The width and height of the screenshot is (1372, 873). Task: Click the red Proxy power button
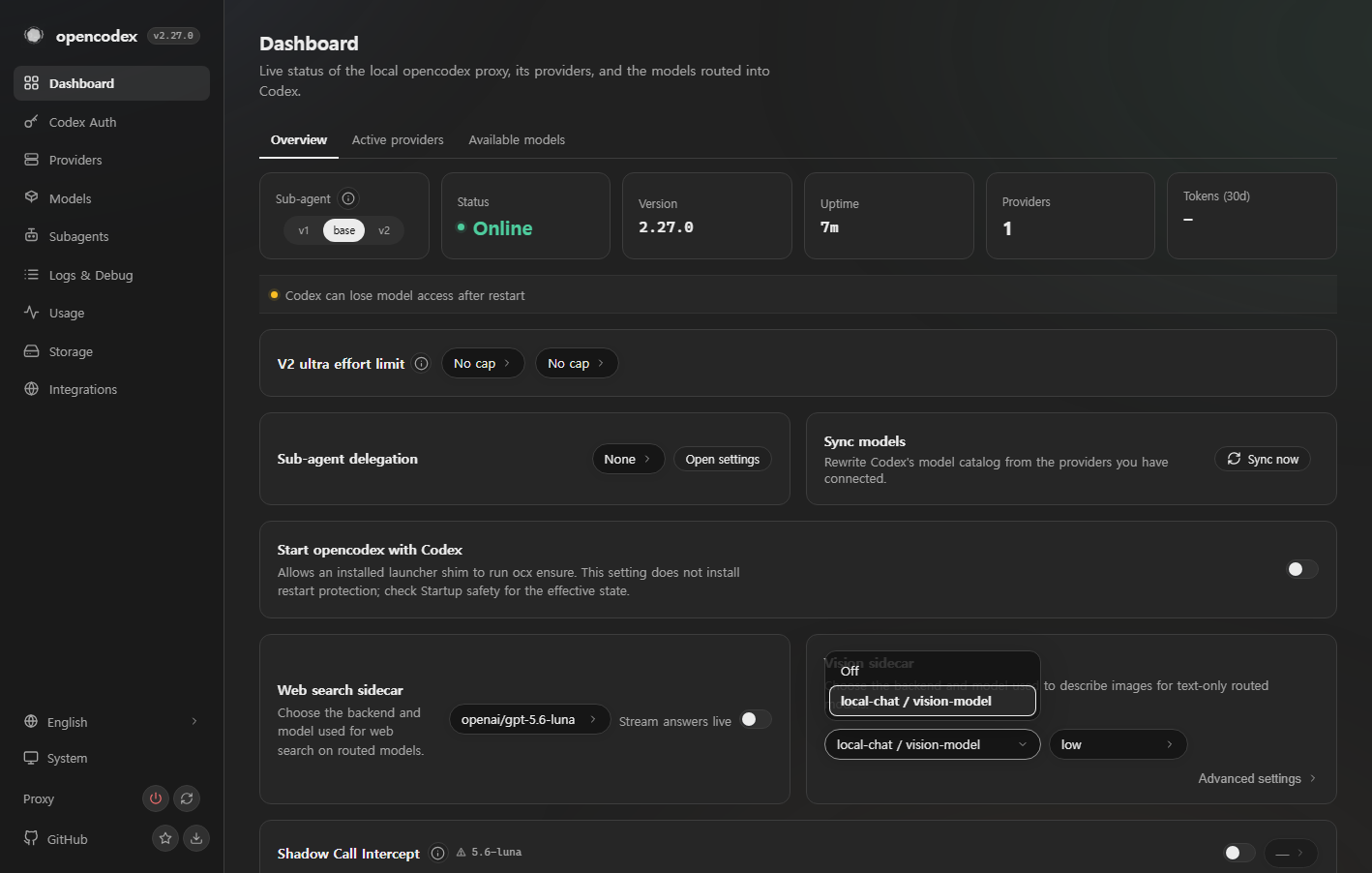point(156,798)
